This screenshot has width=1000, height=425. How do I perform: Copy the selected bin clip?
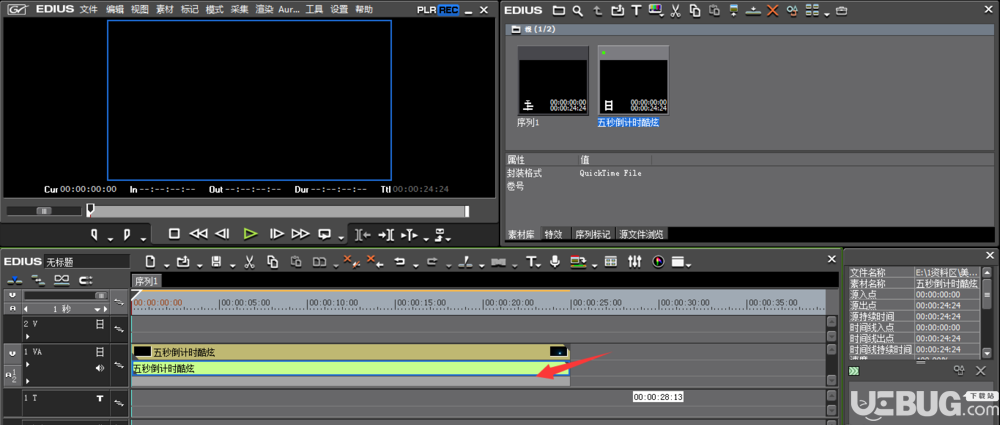click(x=695, y=10)
